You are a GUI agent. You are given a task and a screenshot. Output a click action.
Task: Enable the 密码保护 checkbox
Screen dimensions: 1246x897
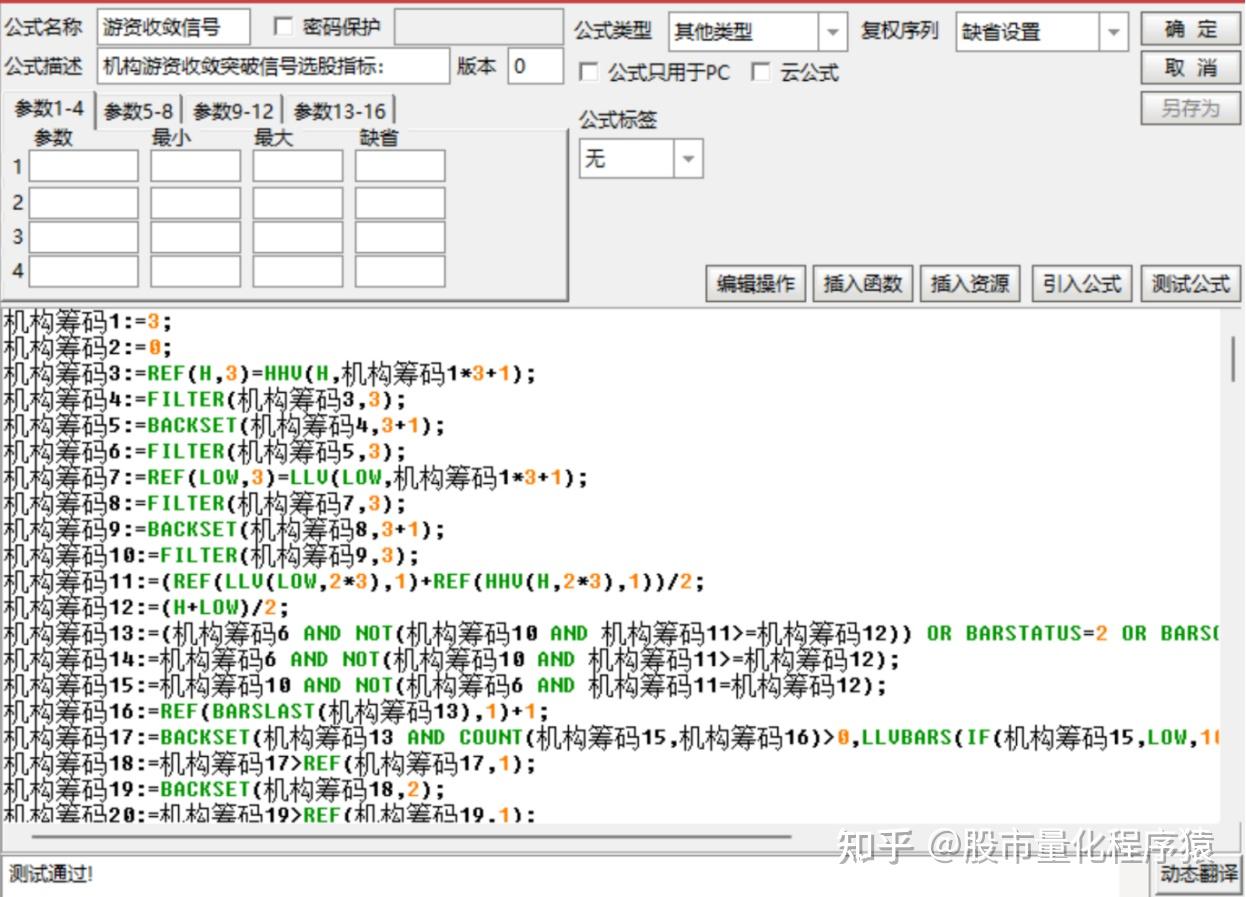[x=283, y=27]
